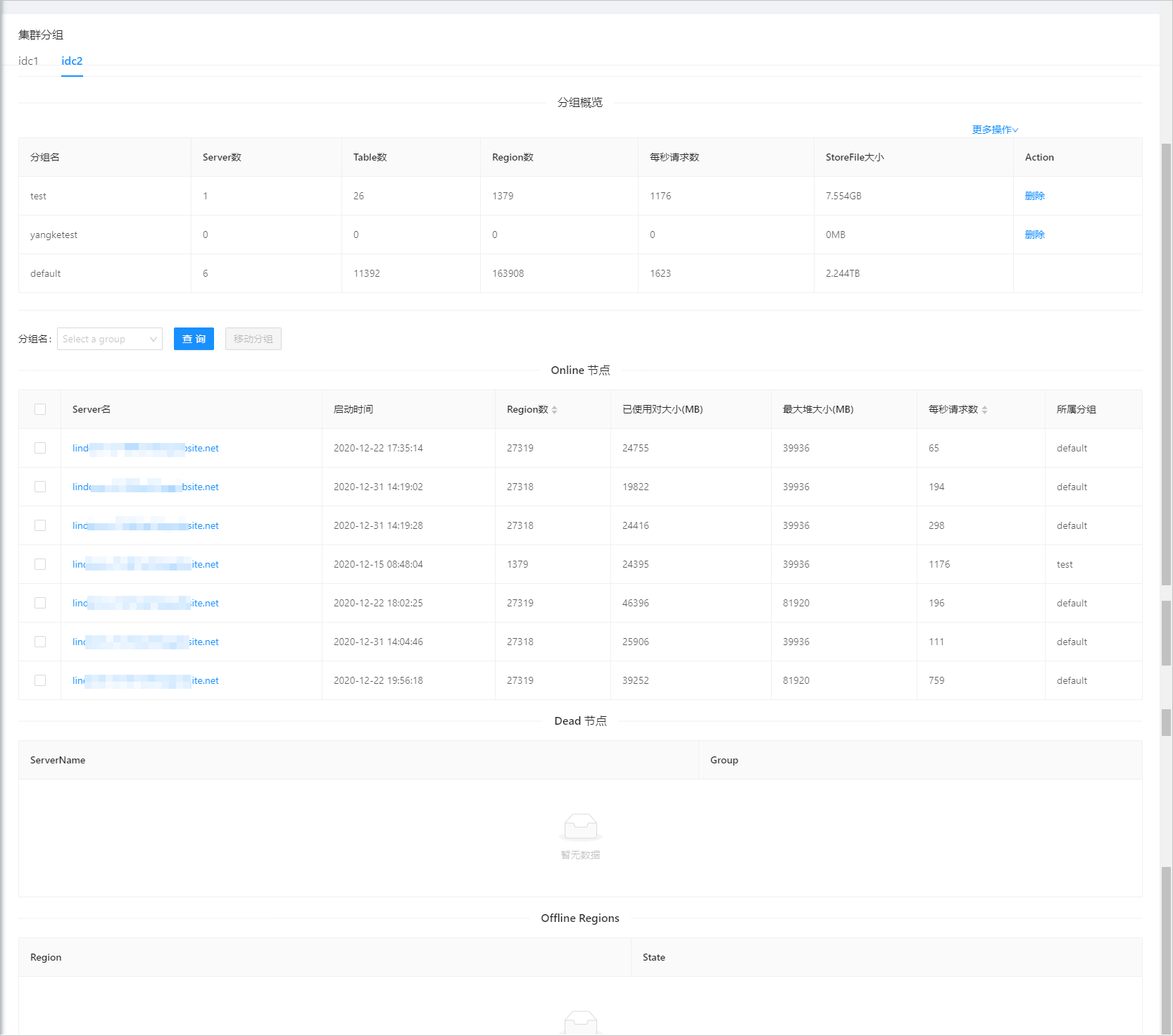Click the 'default' group name in overview table

45,273
